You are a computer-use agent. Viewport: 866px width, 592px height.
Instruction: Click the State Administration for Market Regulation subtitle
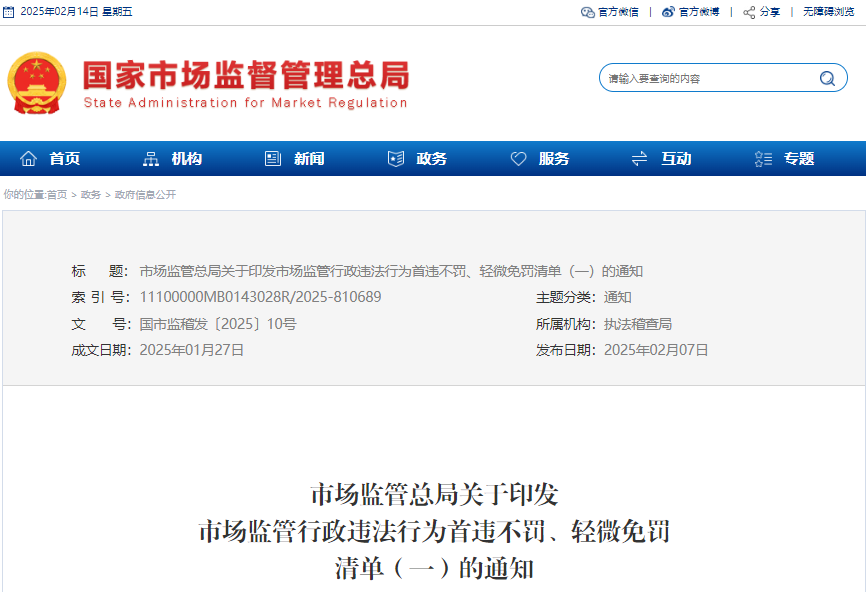[245, 103]
